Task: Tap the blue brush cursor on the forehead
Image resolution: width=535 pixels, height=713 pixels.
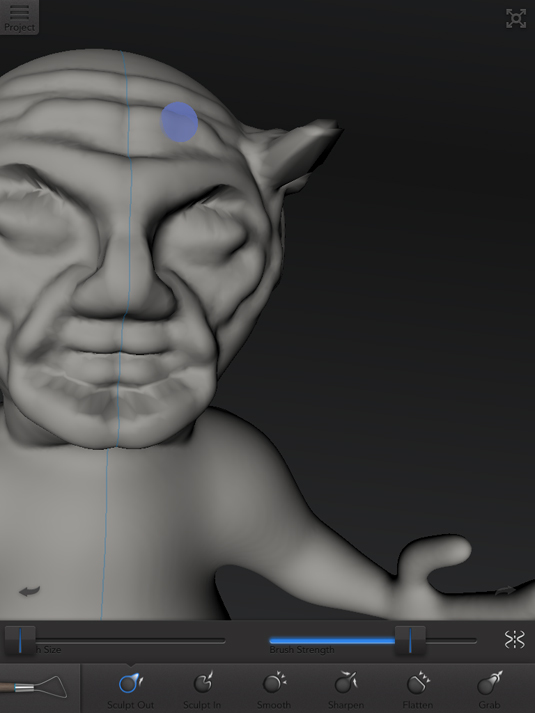Action: coord(179,122)
